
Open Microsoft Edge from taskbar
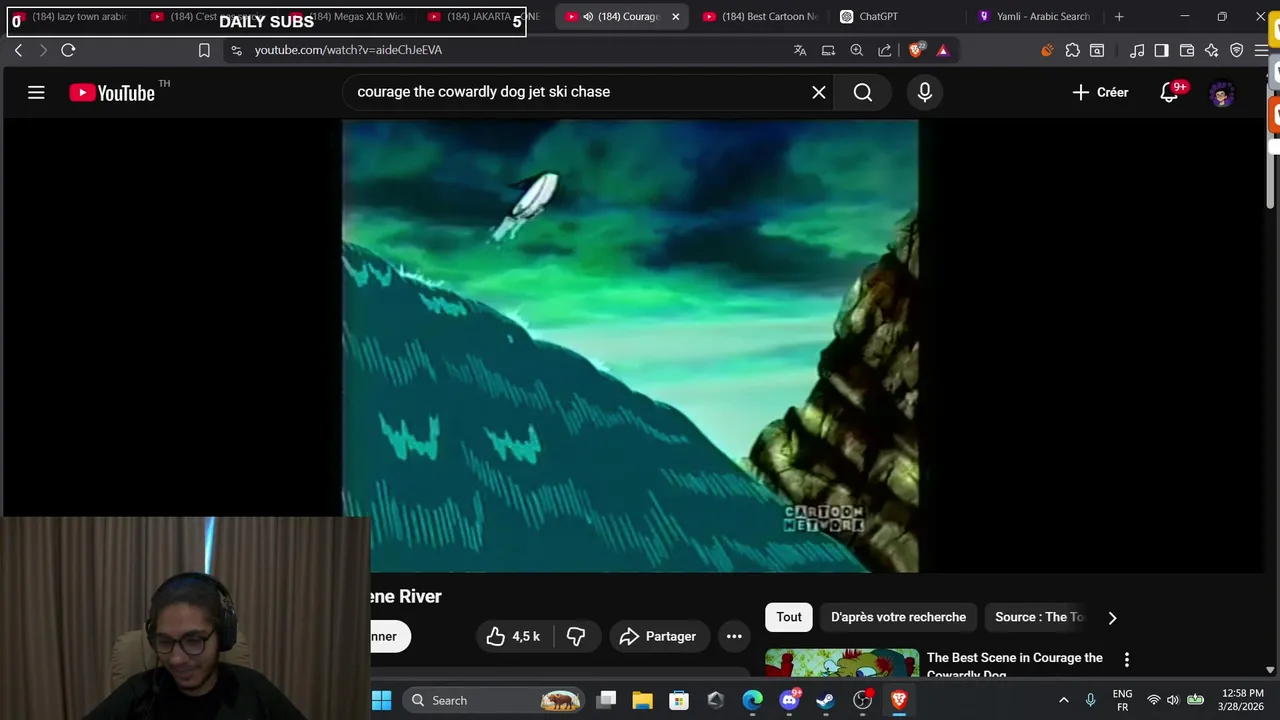tap(752, 701)
